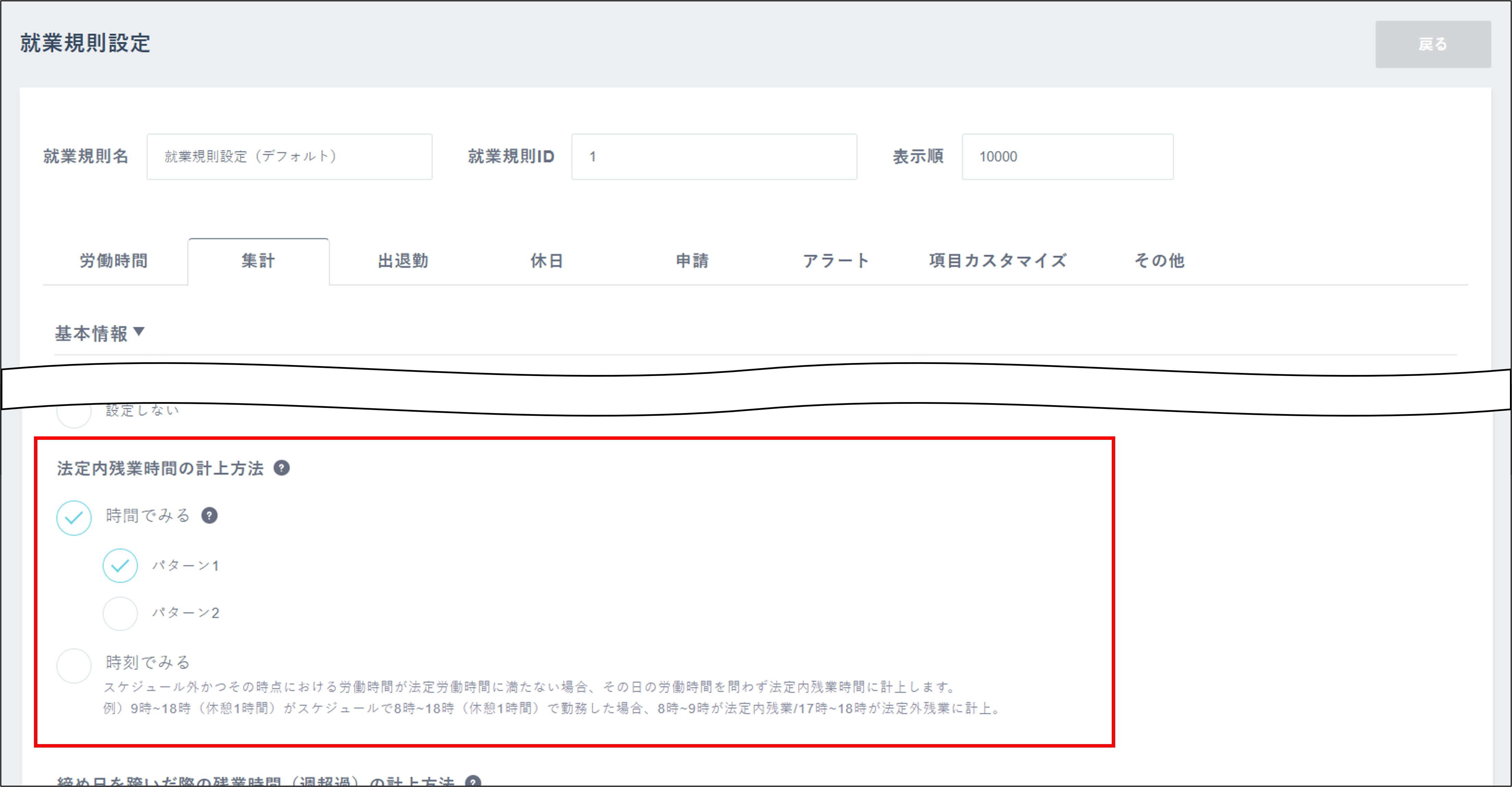Click the 戻る button
Viewport: 1512px width, 787px height.
[1433, 43]
